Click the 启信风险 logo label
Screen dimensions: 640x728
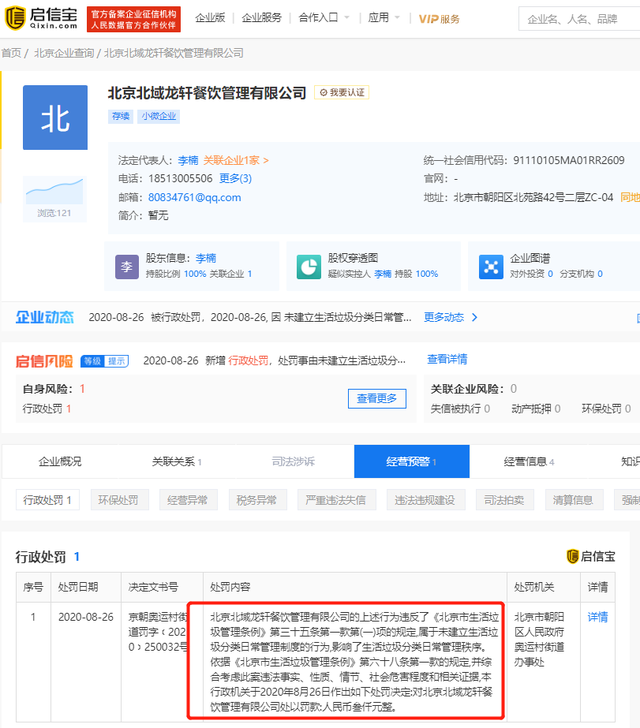click(43, 360)
